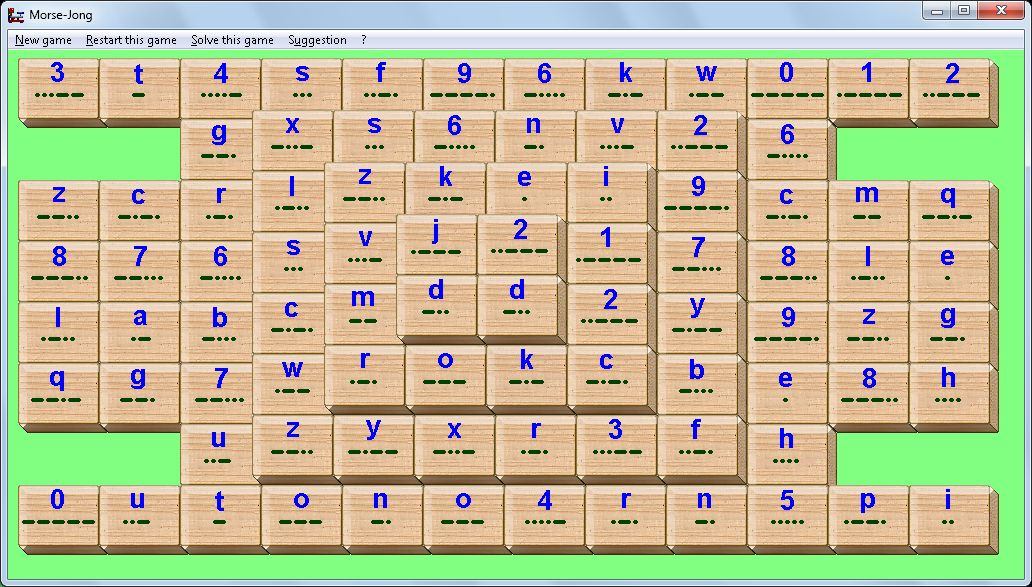
Task: Pick the b tile right of a tile
Action: point(218,332)
